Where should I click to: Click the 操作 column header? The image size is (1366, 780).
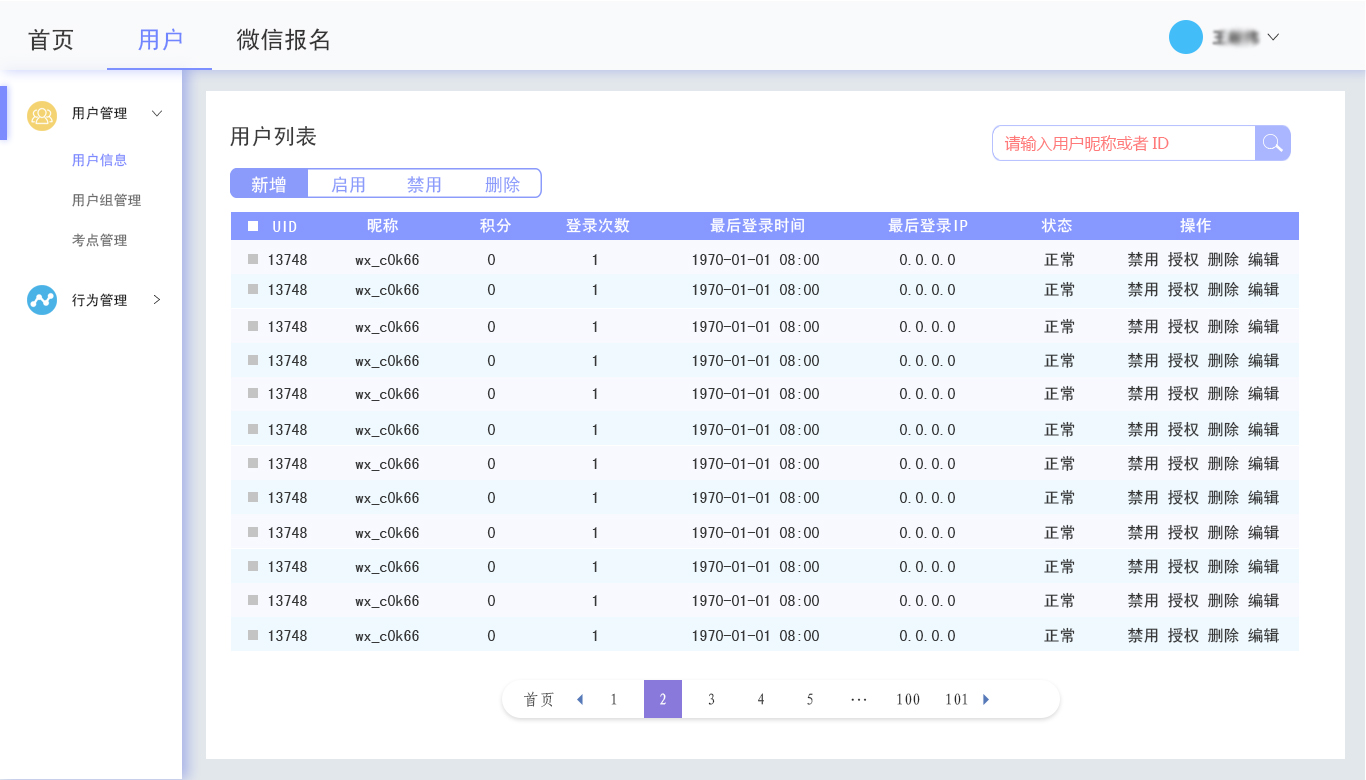click(1196, 226)
